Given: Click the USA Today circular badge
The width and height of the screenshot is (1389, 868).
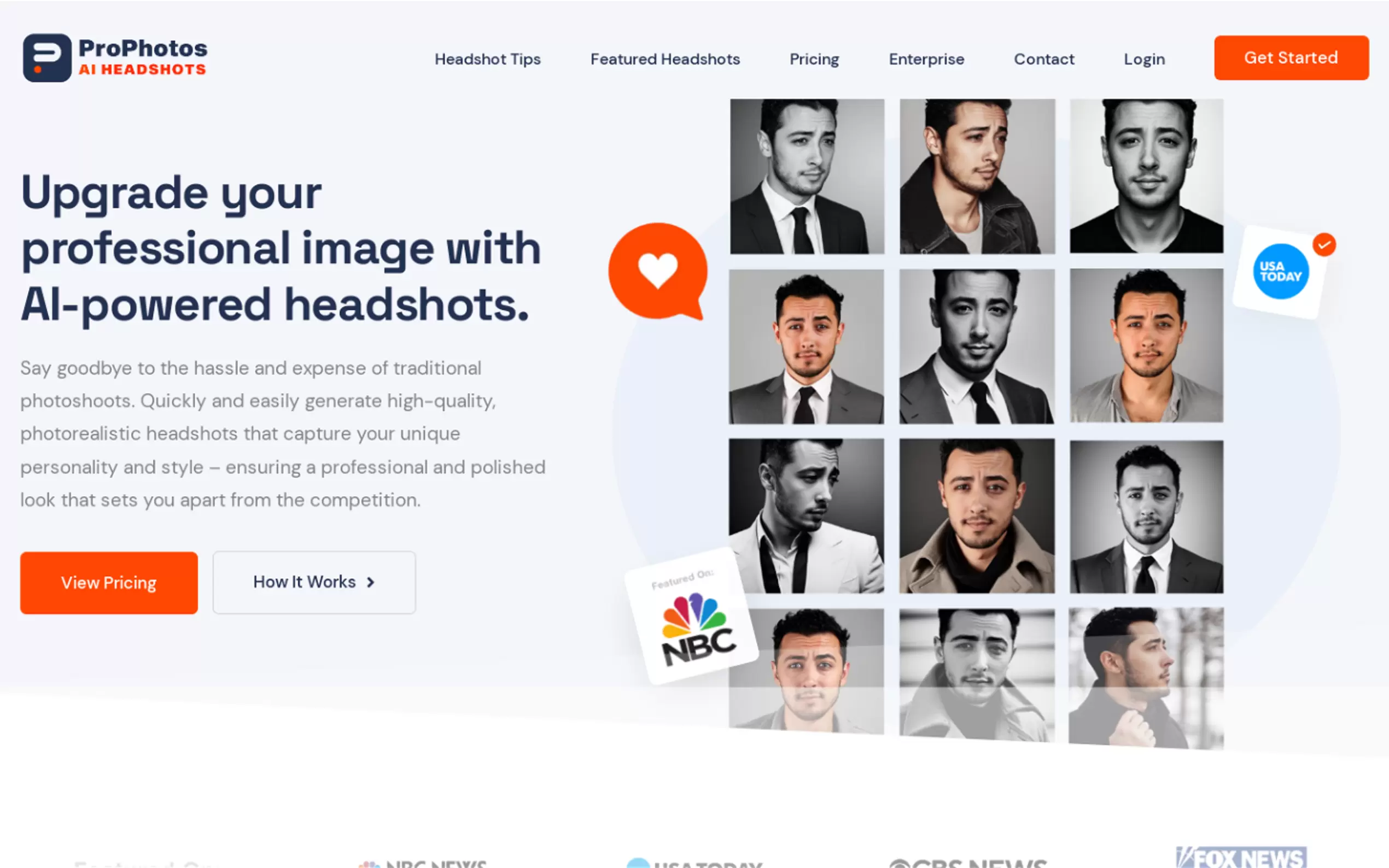Looking at the screenshot, I should pos(1281,272).
